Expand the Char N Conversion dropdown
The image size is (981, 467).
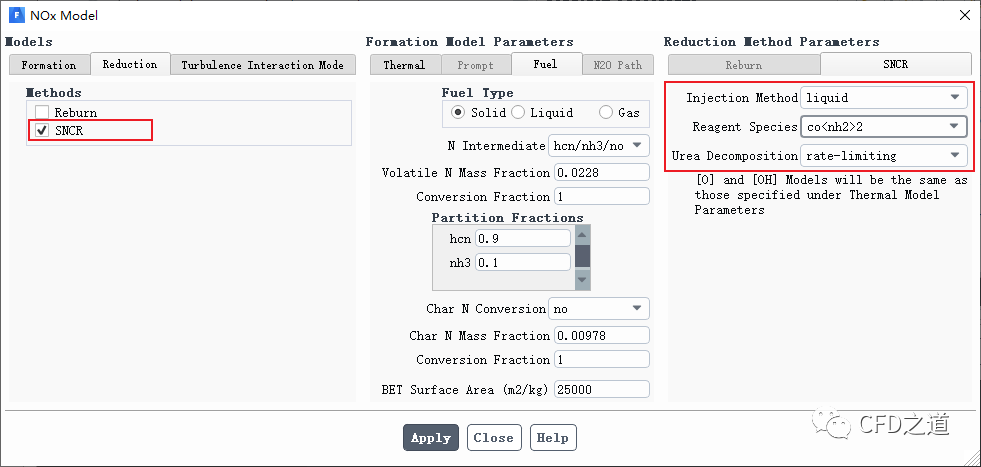click(x=598, y=309)
